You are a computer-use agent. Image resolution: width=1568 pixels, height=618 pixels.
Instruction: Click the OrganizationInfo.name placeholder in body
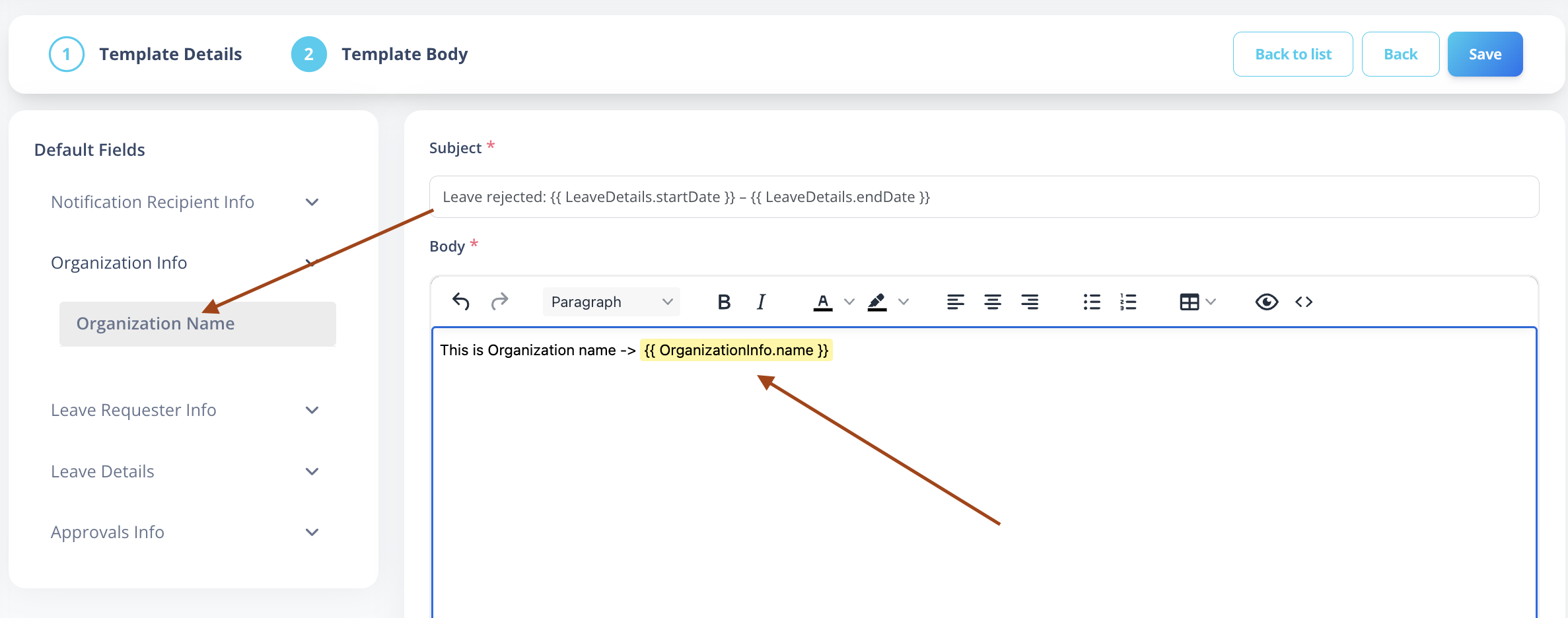click(736, 350)
